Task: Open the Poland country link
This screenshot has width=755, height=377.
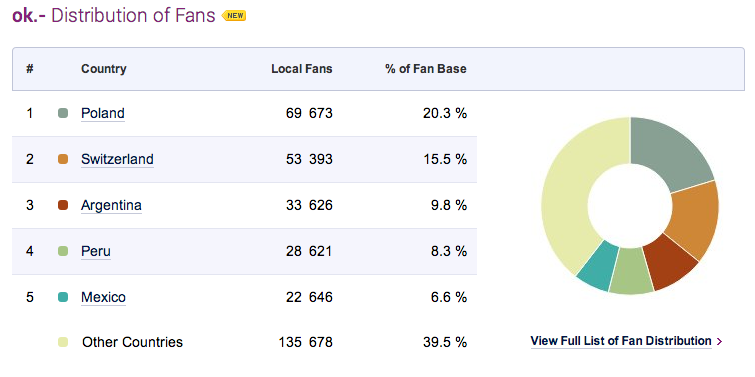Action: point(103,113)
